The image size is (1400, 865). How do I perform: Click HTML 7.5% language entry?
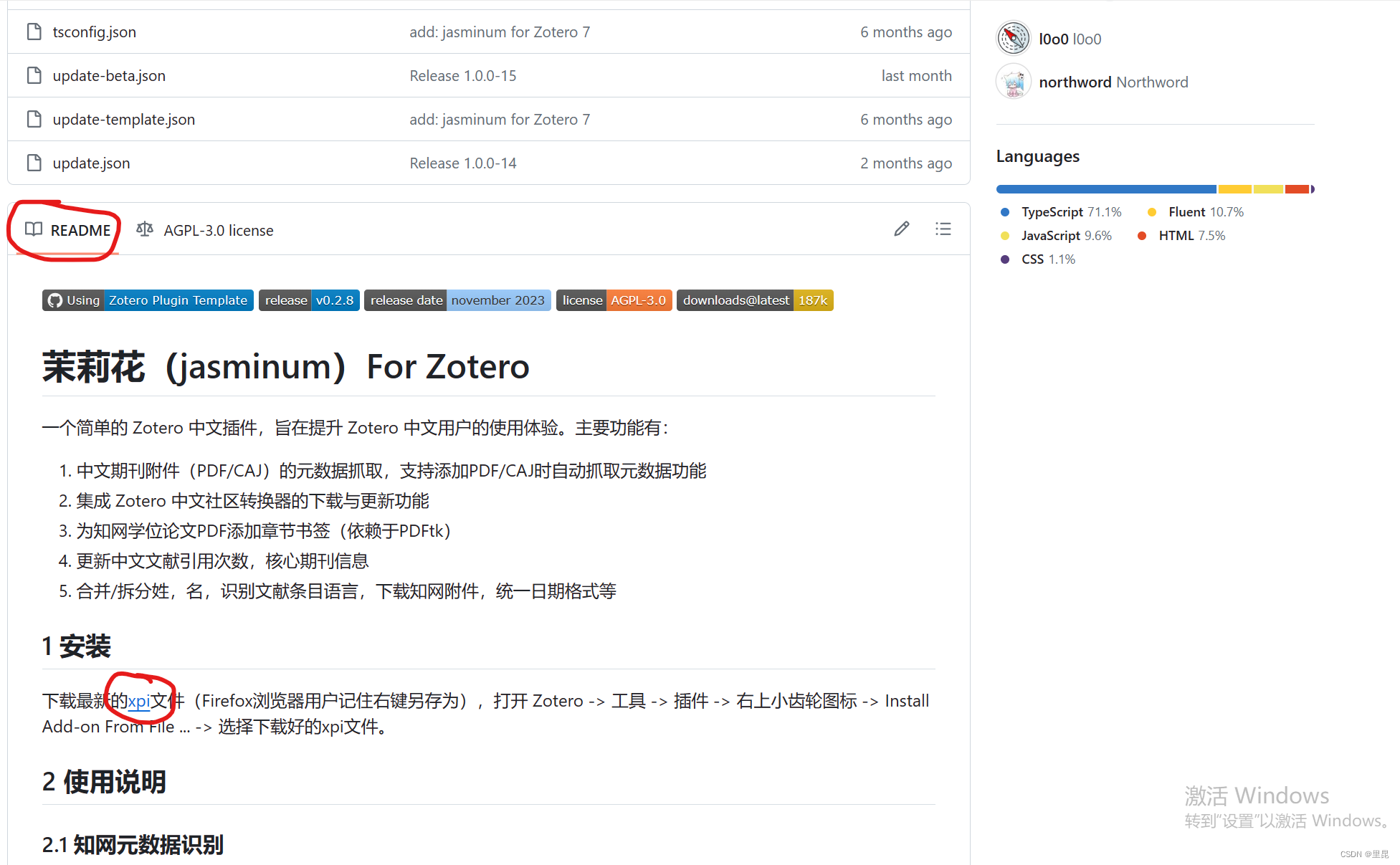1181,235
